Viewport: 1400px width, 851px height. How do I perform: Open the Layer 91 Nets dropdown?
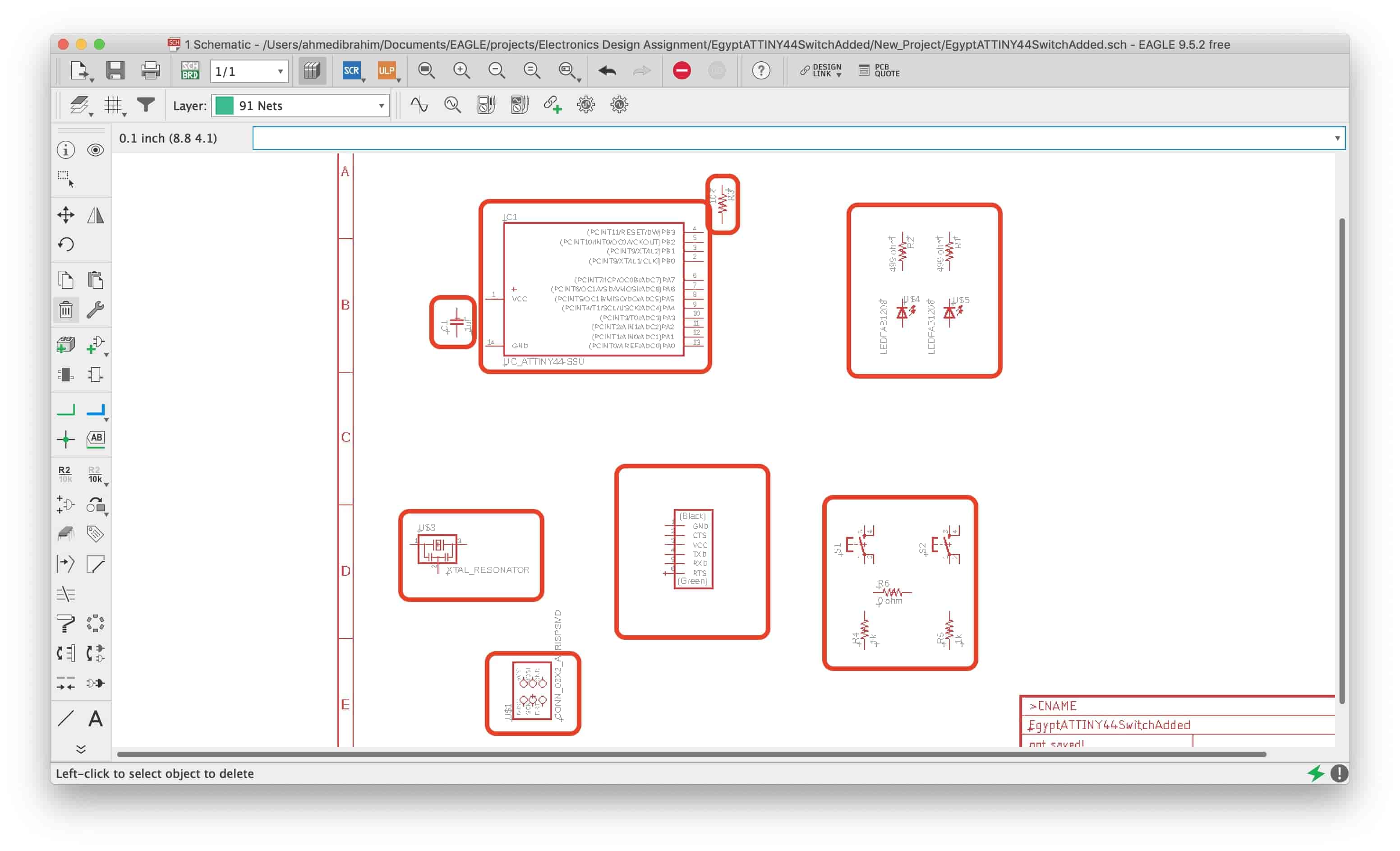point(300,106)
